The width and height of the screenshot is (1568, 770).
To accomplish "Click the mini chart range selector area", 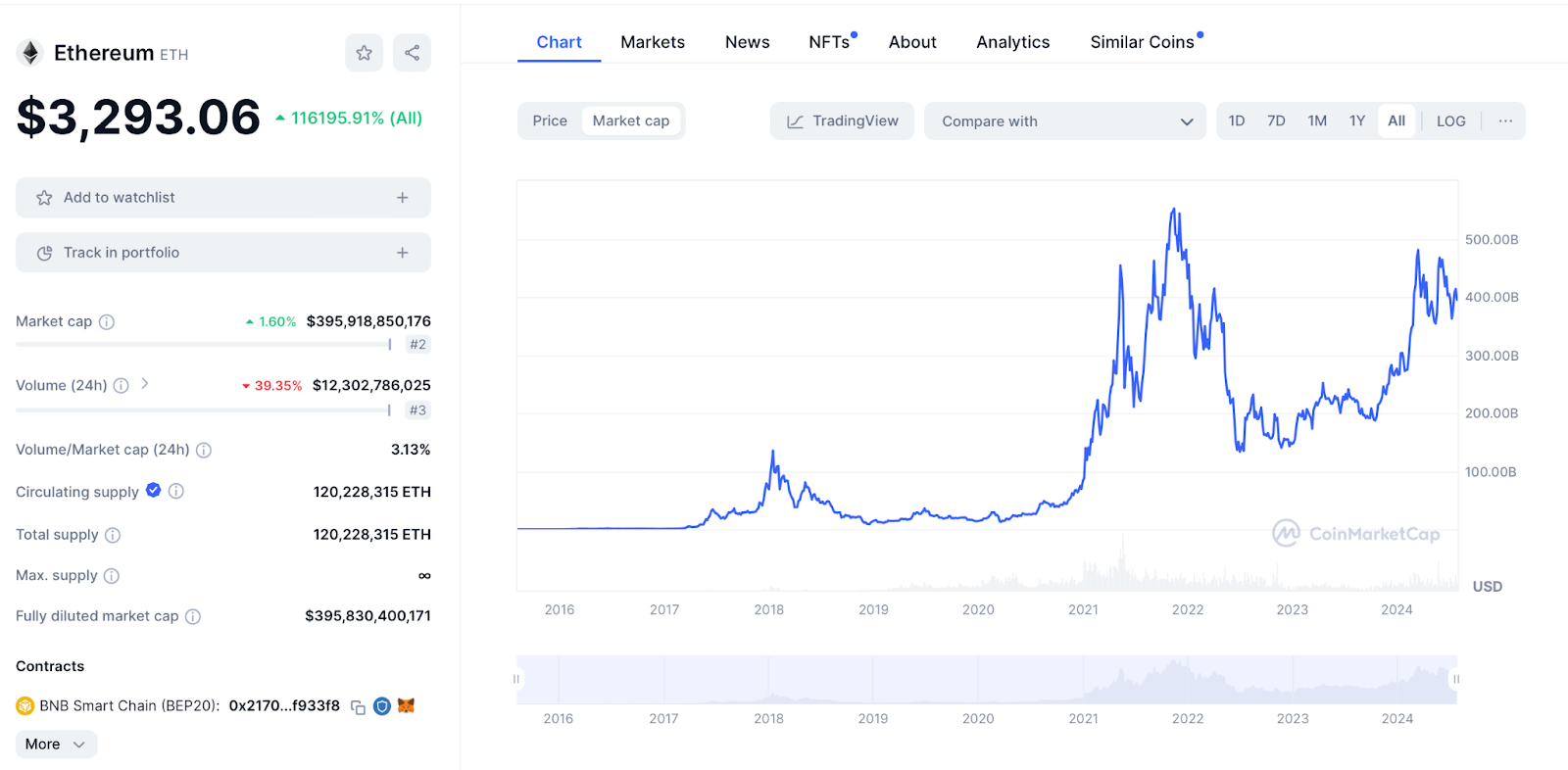I will coord(987,680).
